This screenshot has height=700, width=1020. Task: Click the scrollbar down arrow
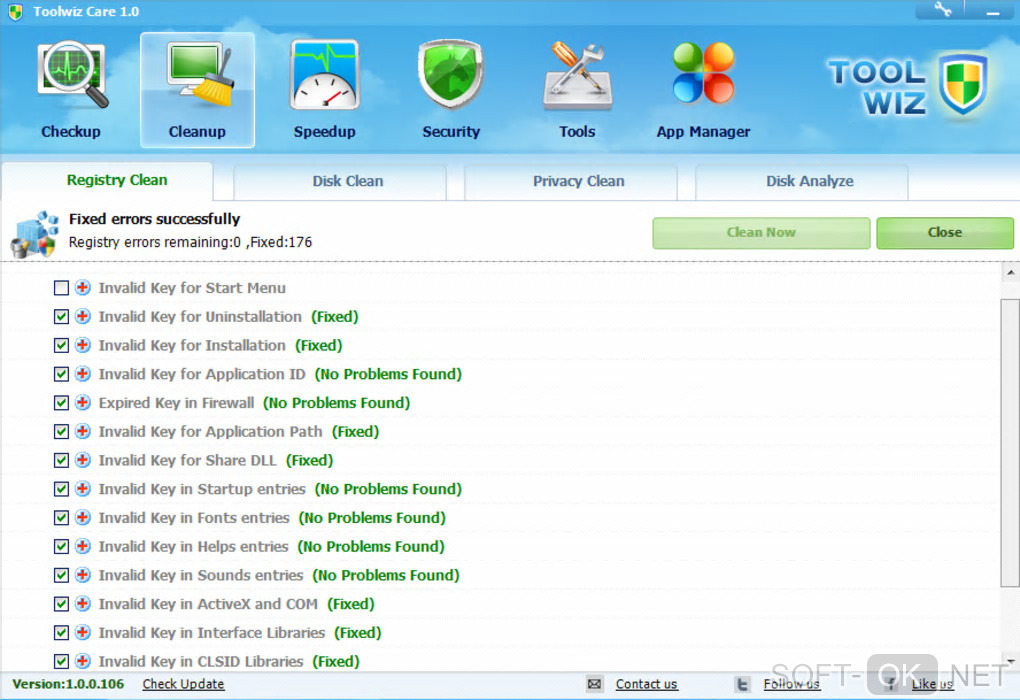[1010, 662]
